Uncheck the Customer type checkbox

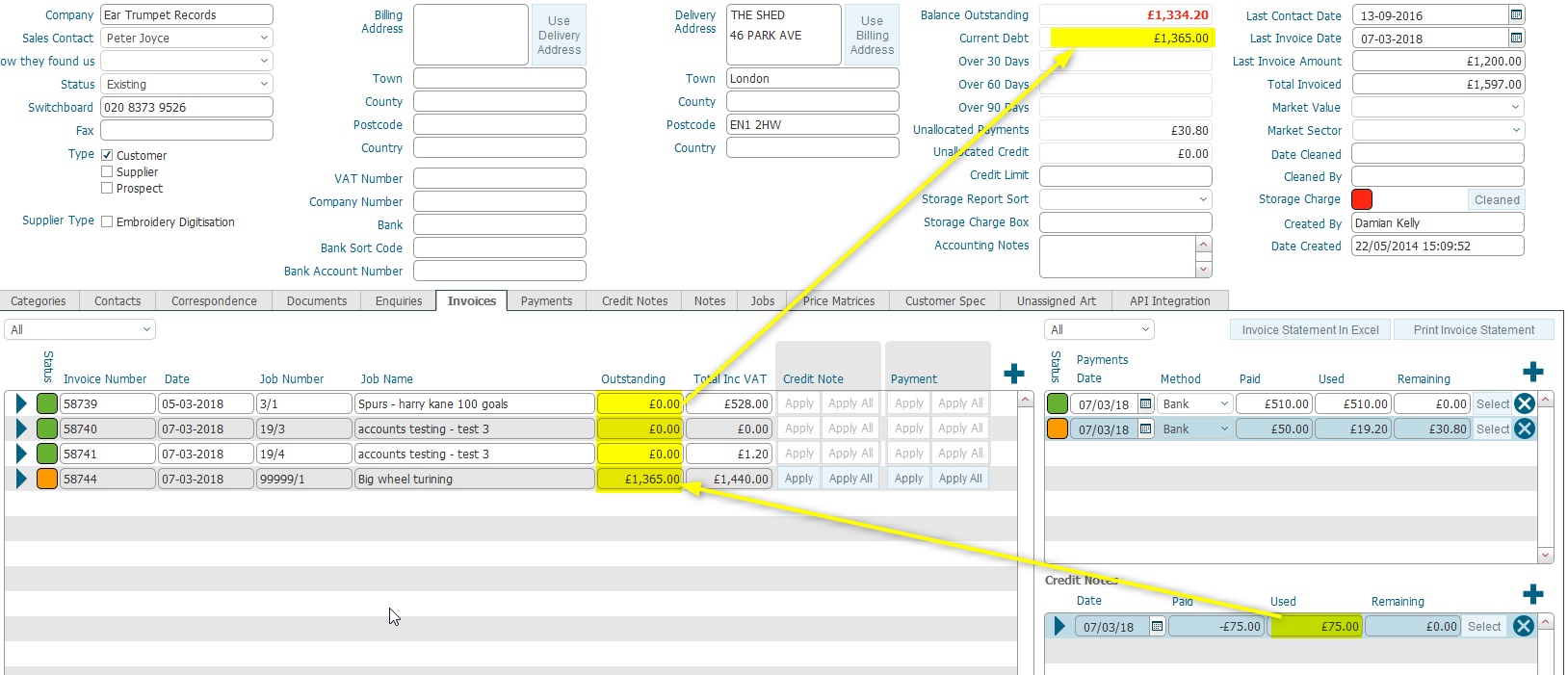click(x=107, y=155)
